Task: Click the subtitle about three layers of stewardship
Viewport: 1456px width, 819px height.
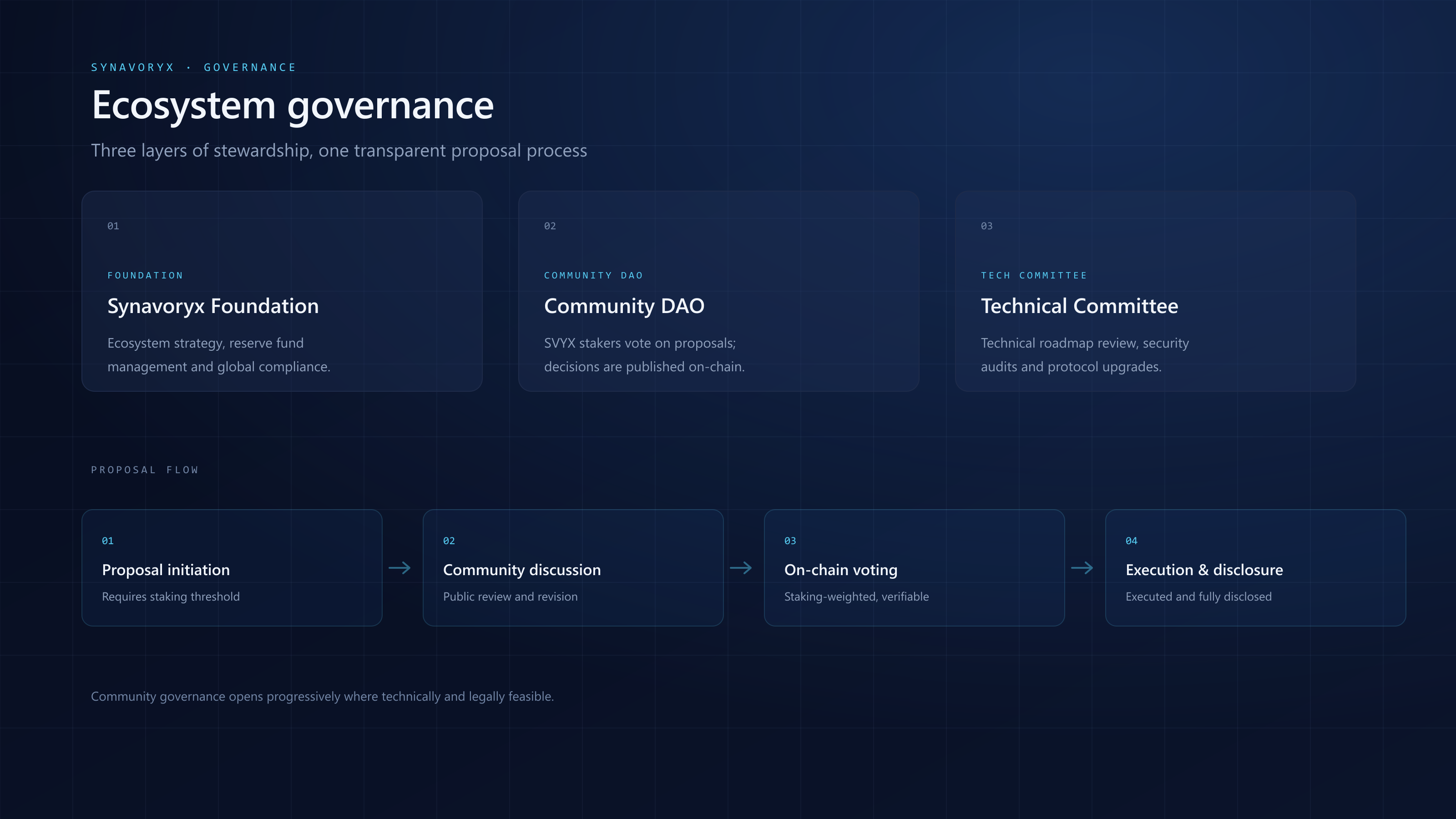Action: [x=339, y=151]
